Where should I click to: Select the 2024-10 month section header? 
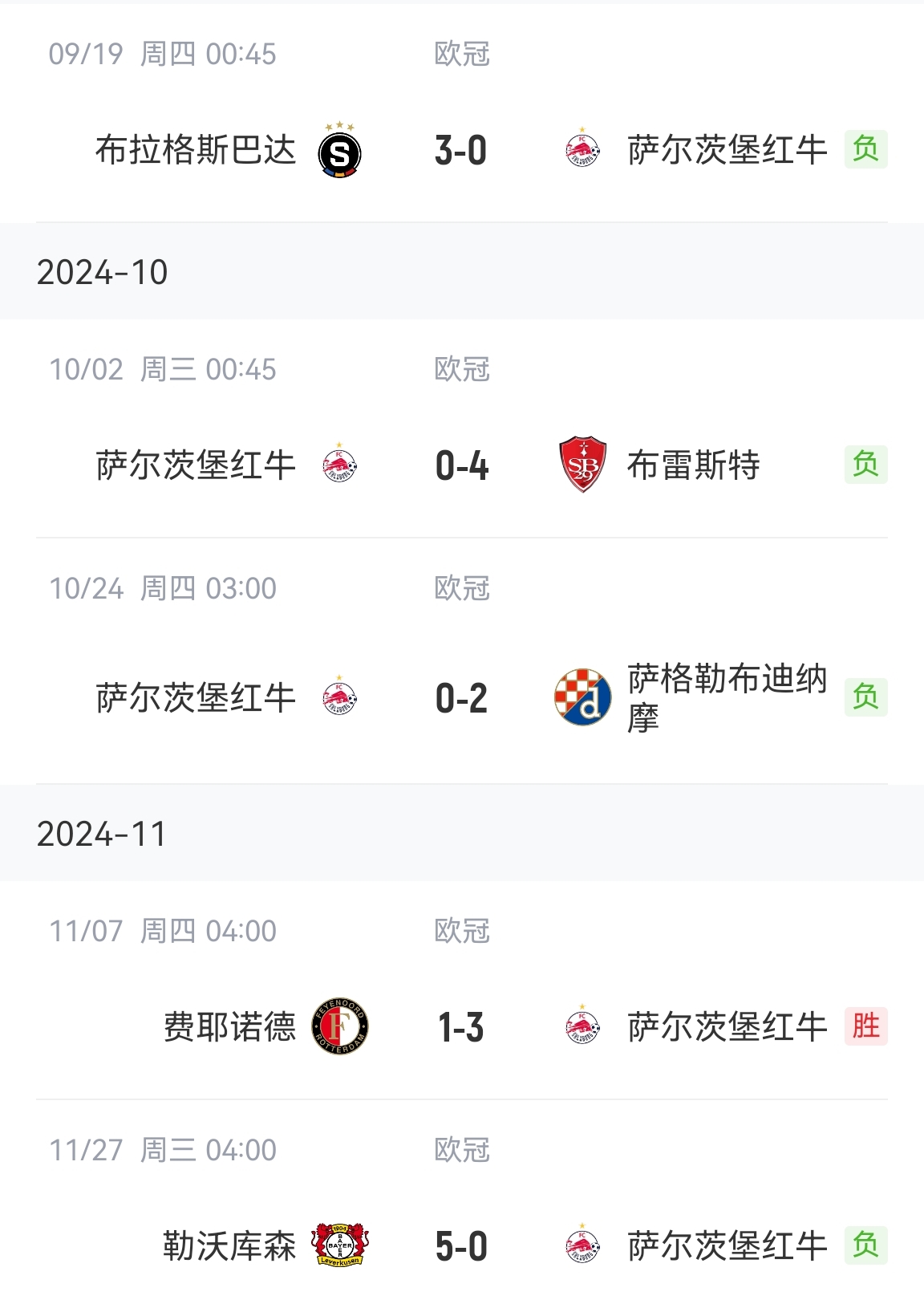(x=103, y=272)
